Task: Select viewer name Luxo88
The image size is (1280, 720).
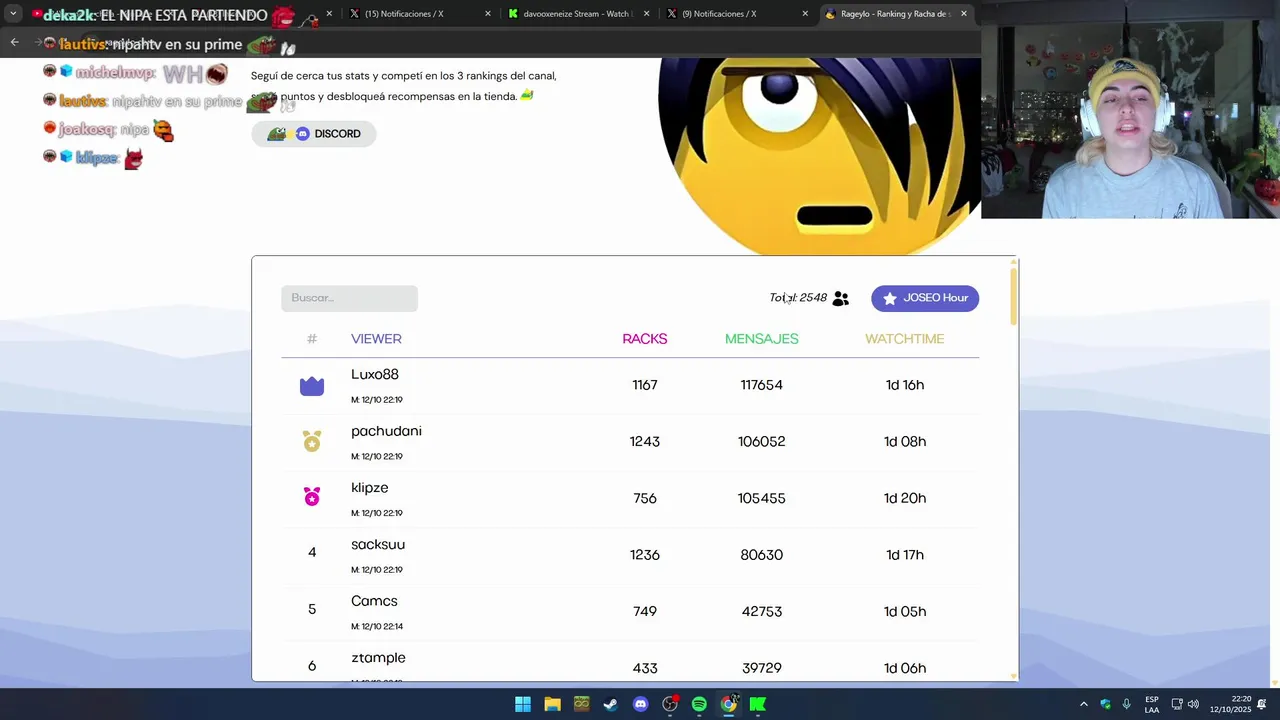Action: 375,375
